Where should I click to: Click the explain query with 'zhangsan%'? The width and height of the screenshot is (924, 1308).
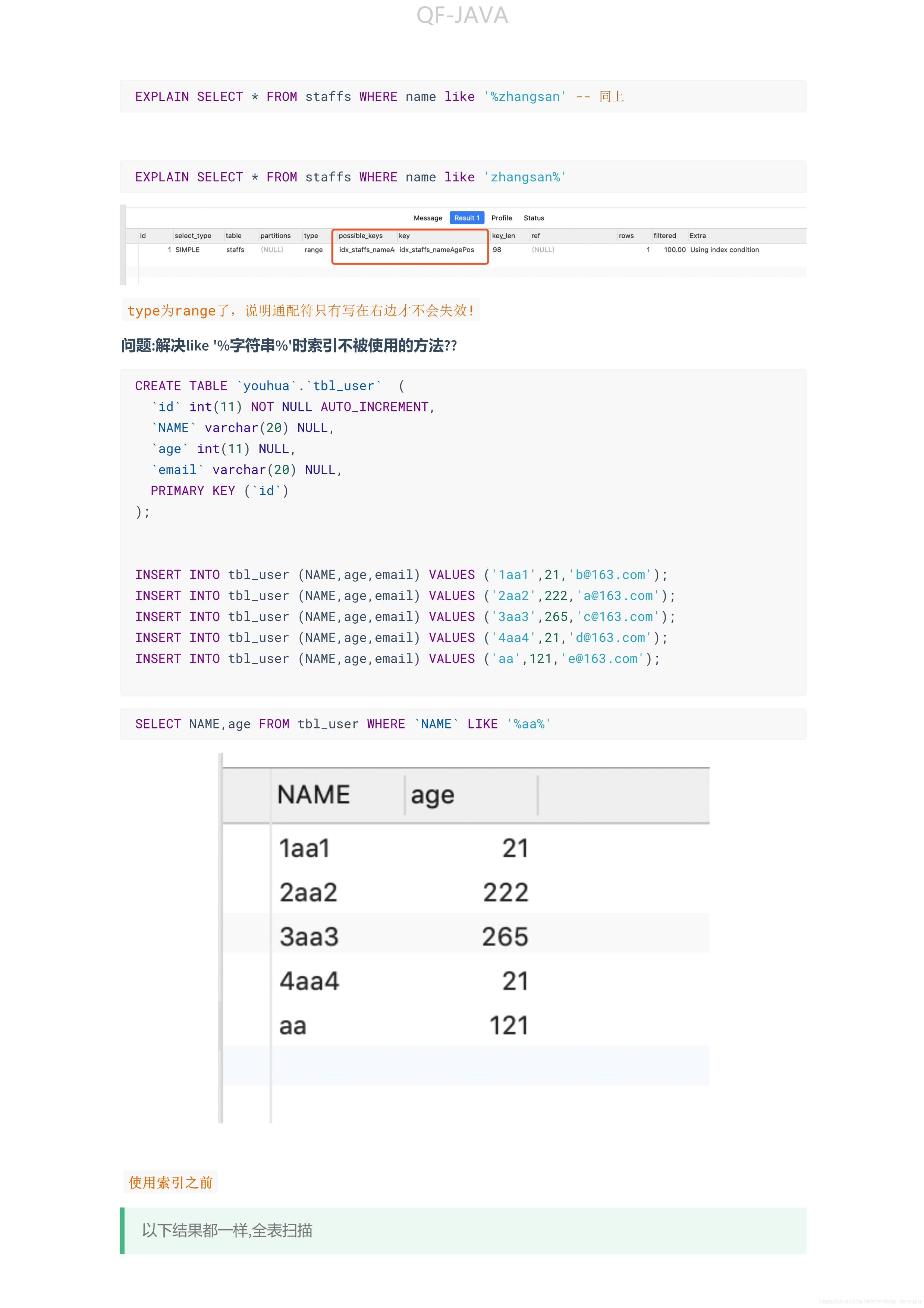point(350,177)
